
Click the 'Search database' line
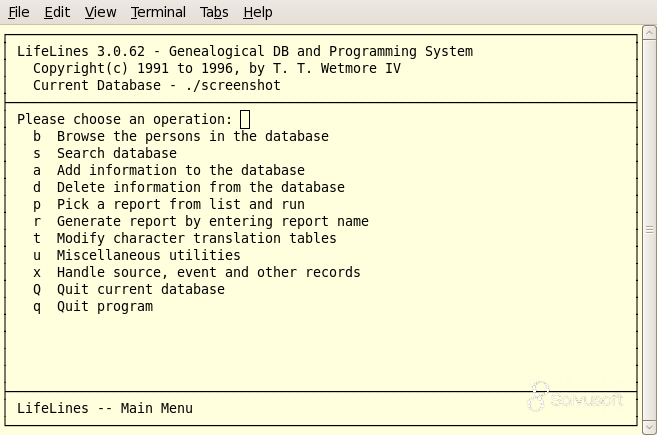(x=117, y=153)
